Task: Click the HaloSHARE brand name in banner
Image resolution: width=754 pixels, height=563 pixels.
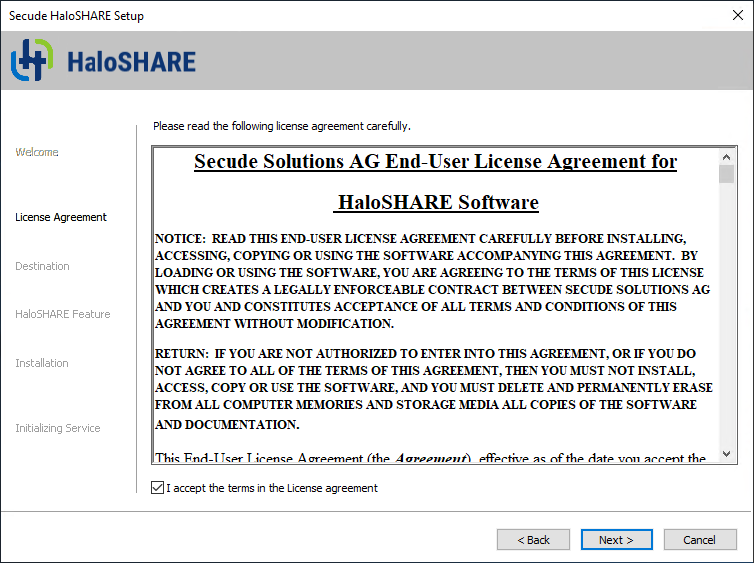Action: [x=131, y=62]
